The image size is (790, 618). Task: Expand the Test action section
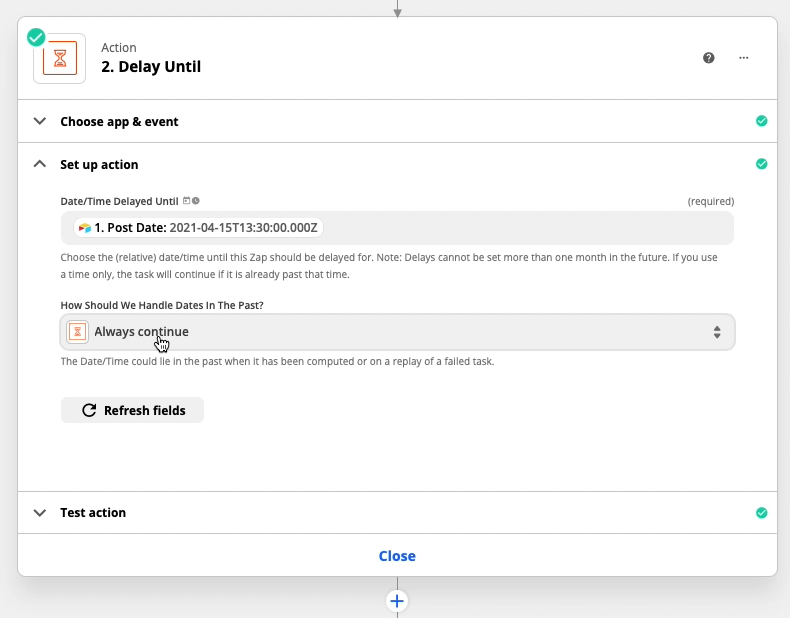point(398,513)
